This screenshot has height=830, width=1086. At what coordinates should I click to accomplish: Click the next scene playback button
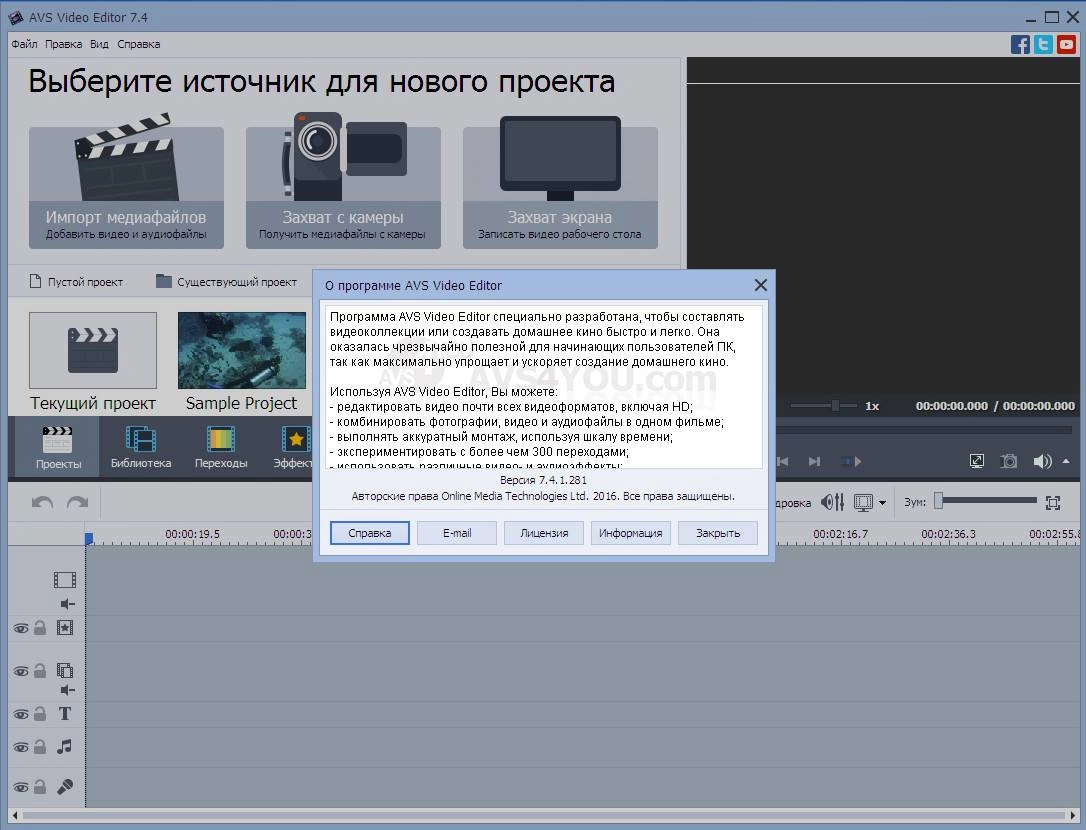(x=851, y=461)
